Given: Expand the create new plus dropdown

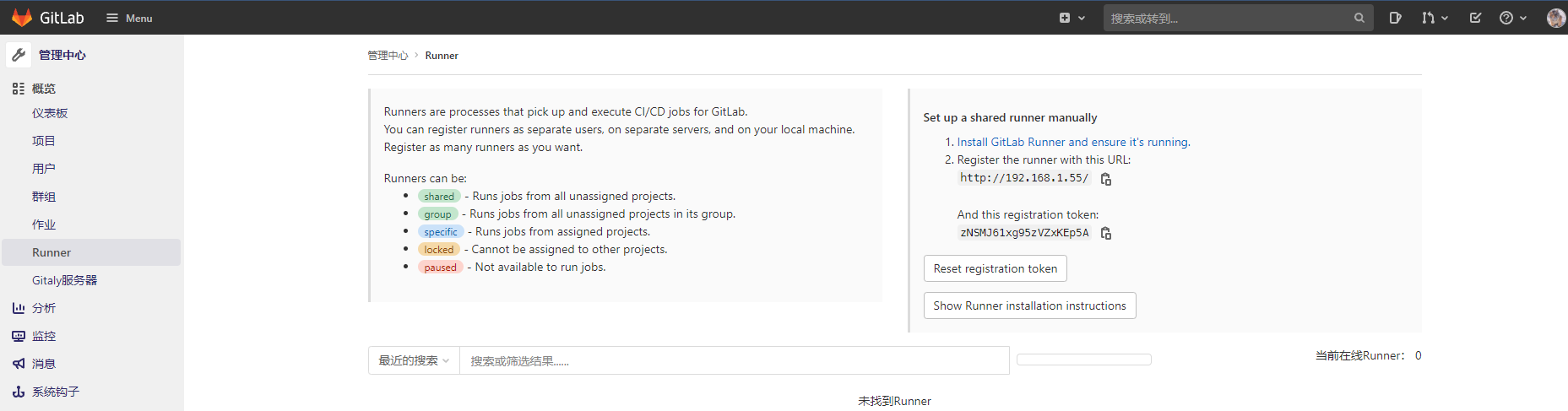Looking at the screenshot, I should [x=1072, y=18].
